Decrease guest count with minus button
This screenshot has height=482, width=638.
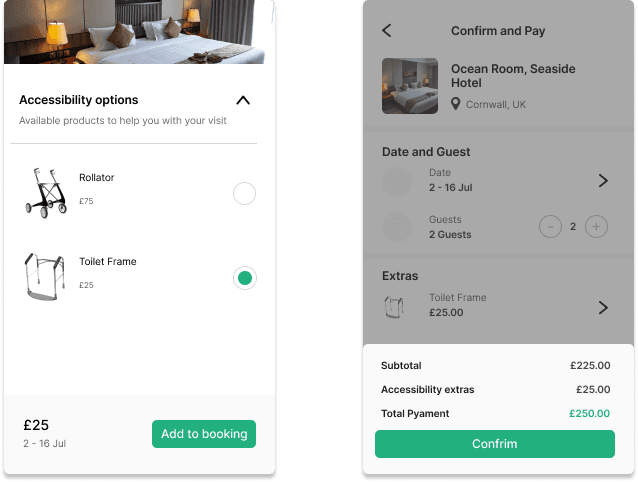pyautogui.click(x=550, y=227)
